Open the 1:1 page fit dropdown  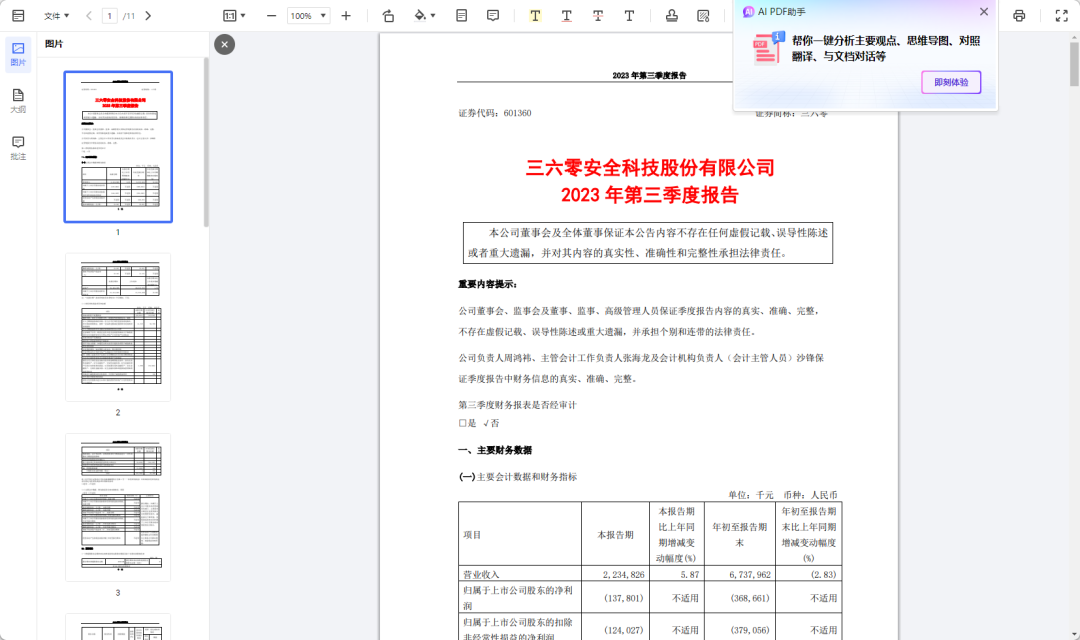(235, 16)
